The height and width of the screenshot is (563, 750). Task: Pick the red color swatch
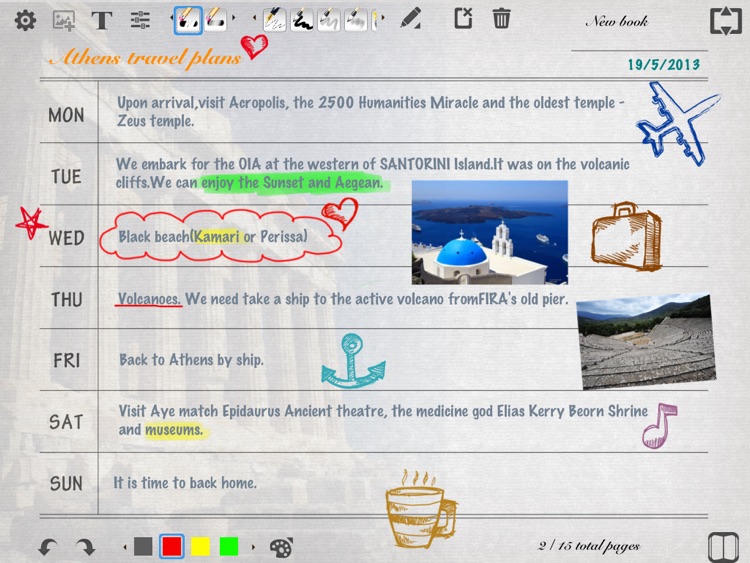pos(172,546)
